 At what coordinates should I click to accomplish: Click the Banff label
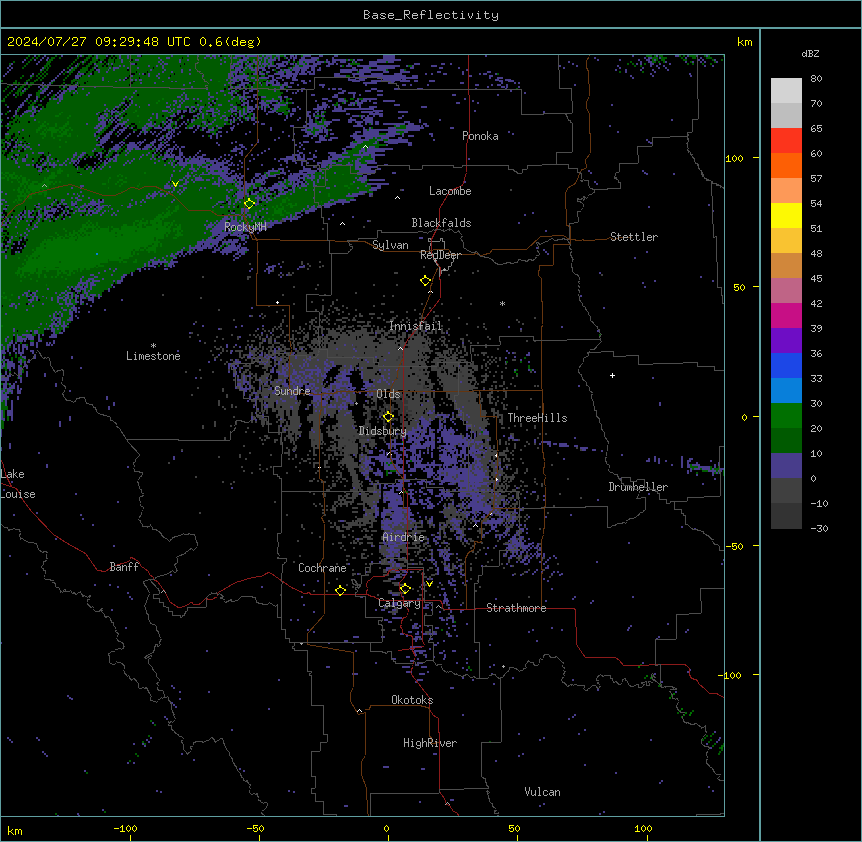point(124,567)
